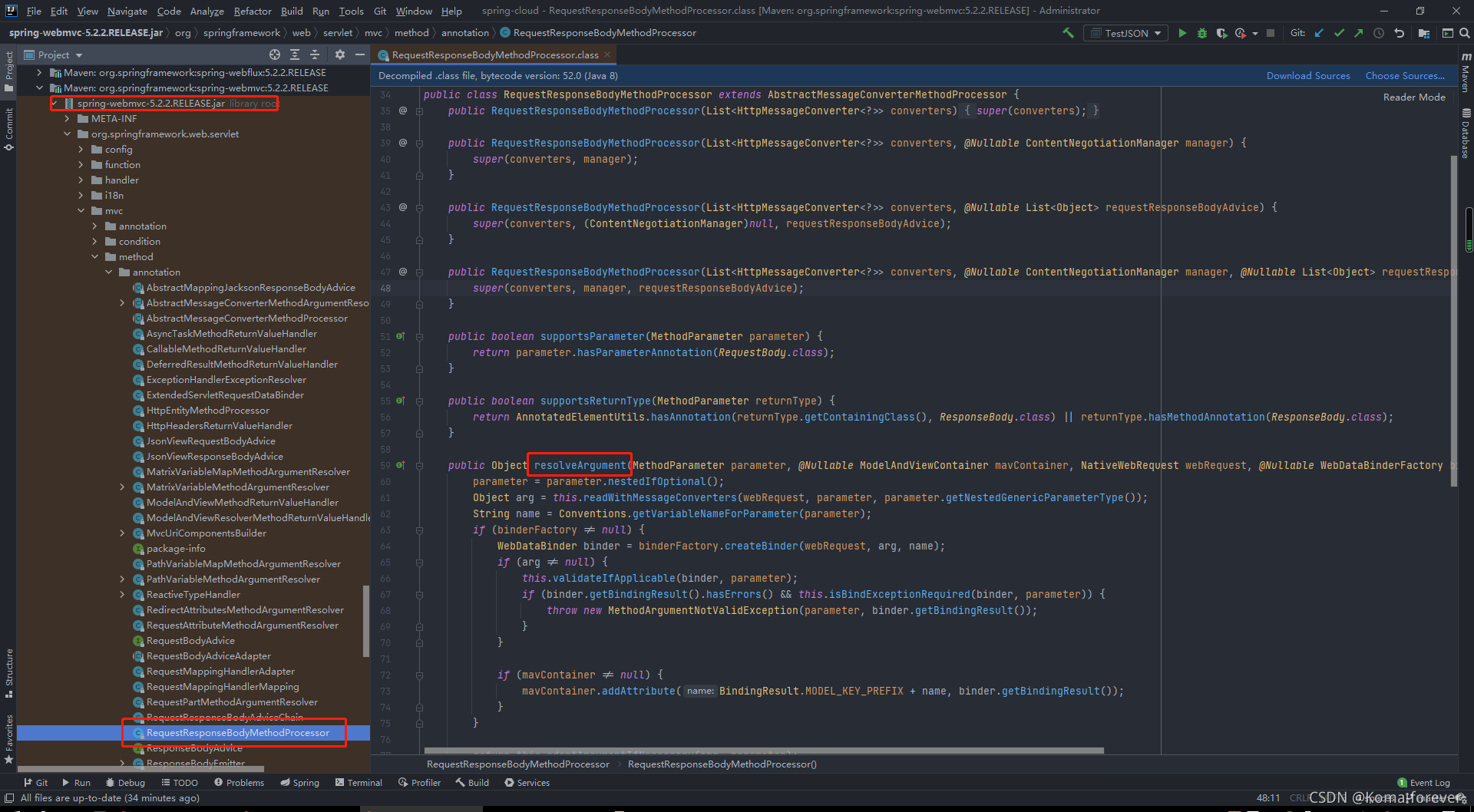Toggle Reader Mode in the editor
Screen dimensions: 1474x812
1414,97
